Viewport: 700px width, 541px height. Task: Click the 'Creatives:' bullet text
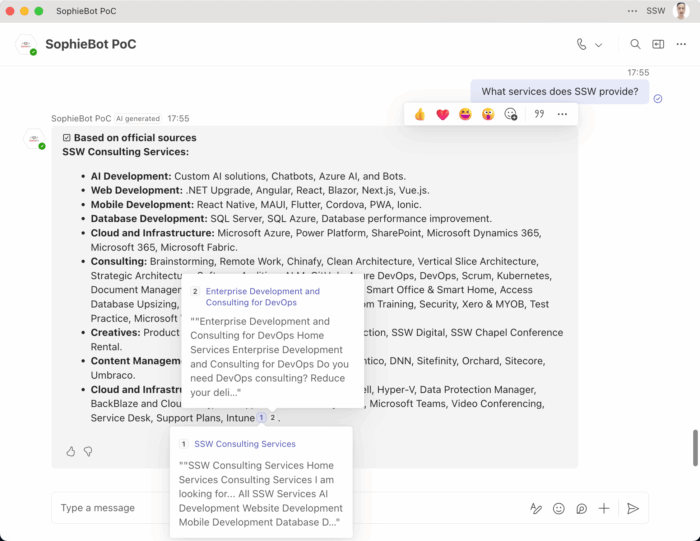116,333
